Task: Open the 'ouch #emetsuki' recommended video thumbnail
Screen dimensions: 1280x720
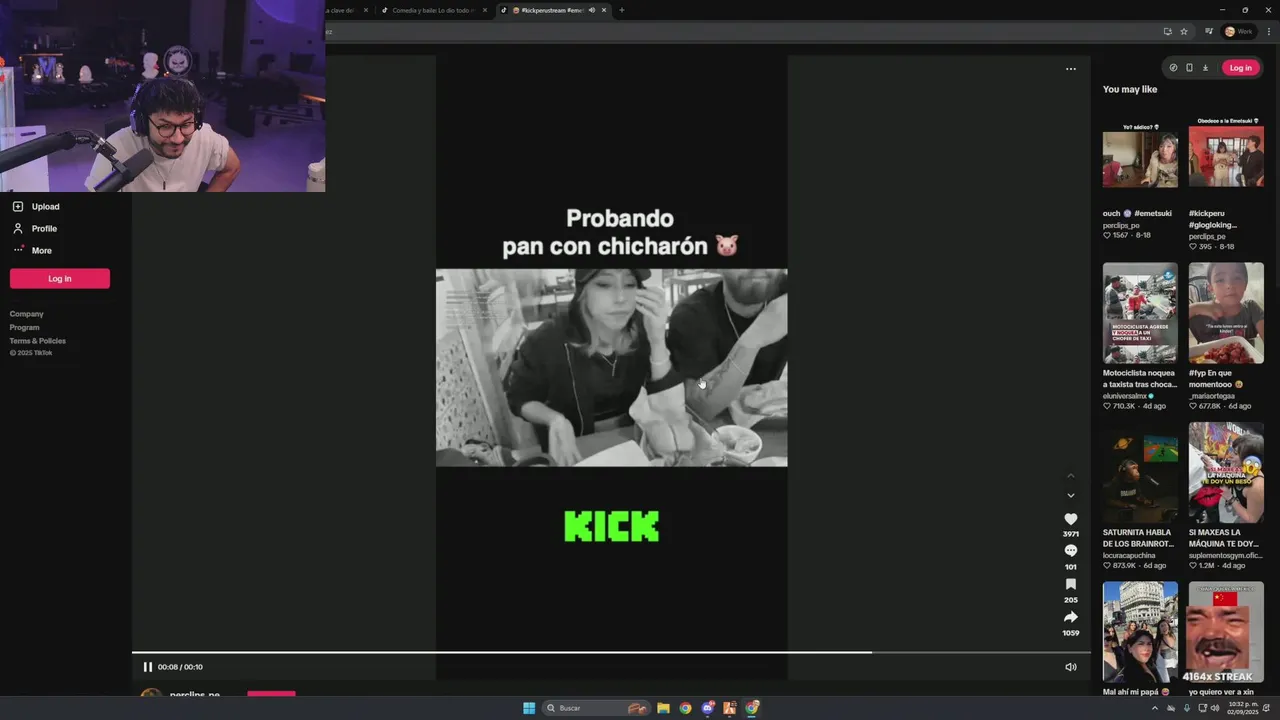Action: point(1140,153)
